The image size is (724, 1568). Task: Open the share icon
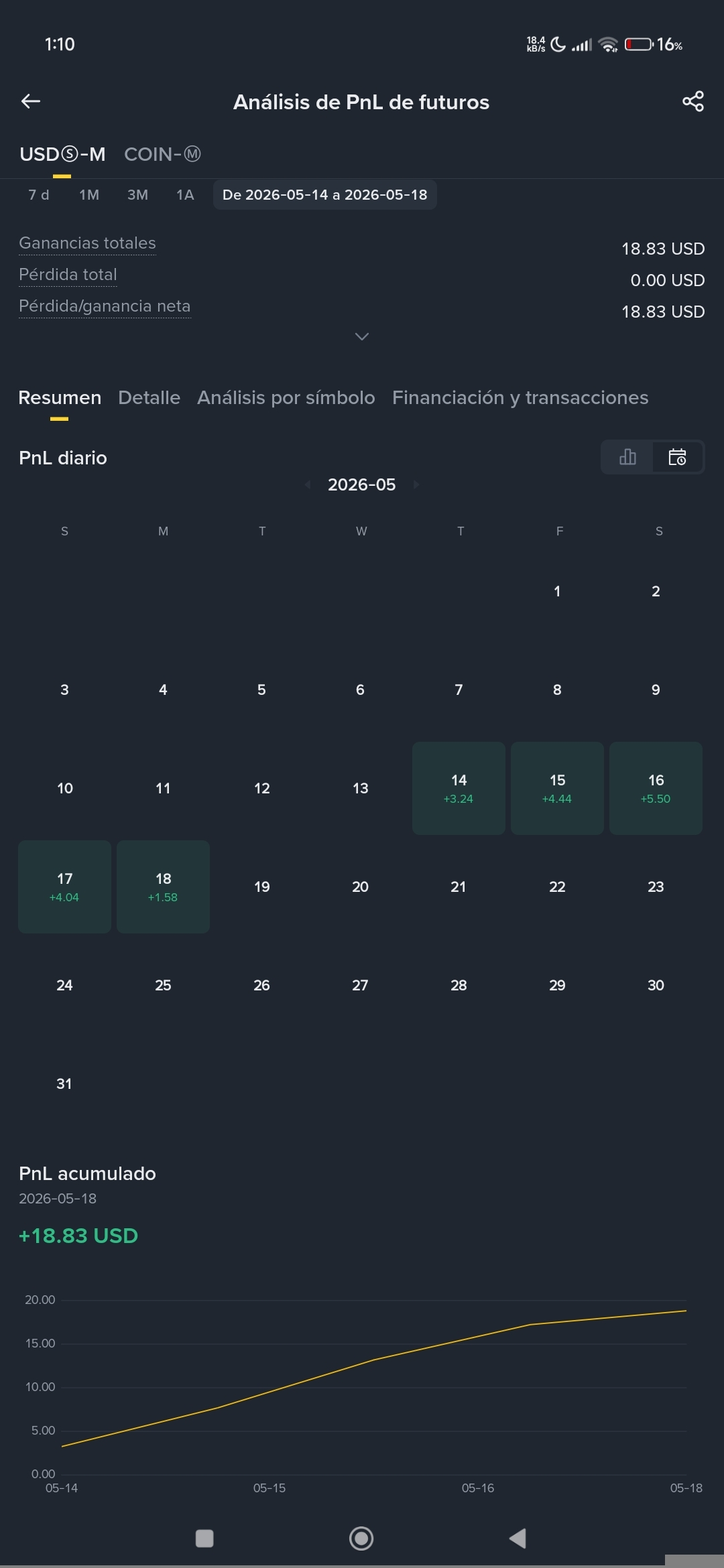[x=693, y=101]
